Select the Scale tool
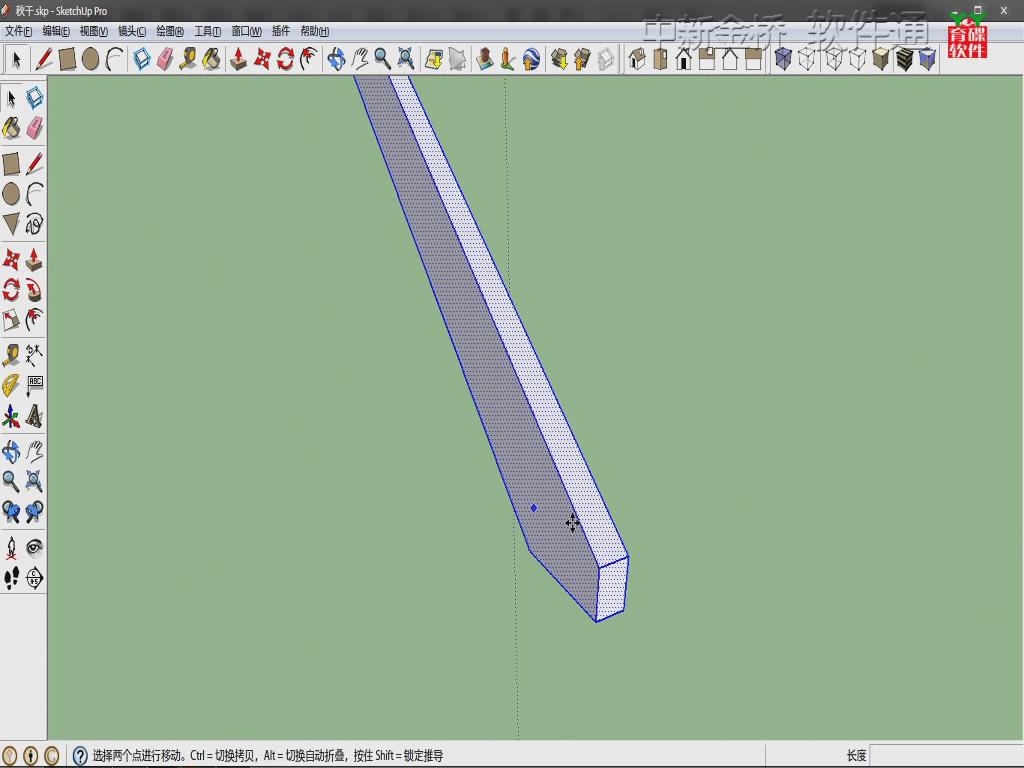This screenshot has width=1024, height=768. 11,319
